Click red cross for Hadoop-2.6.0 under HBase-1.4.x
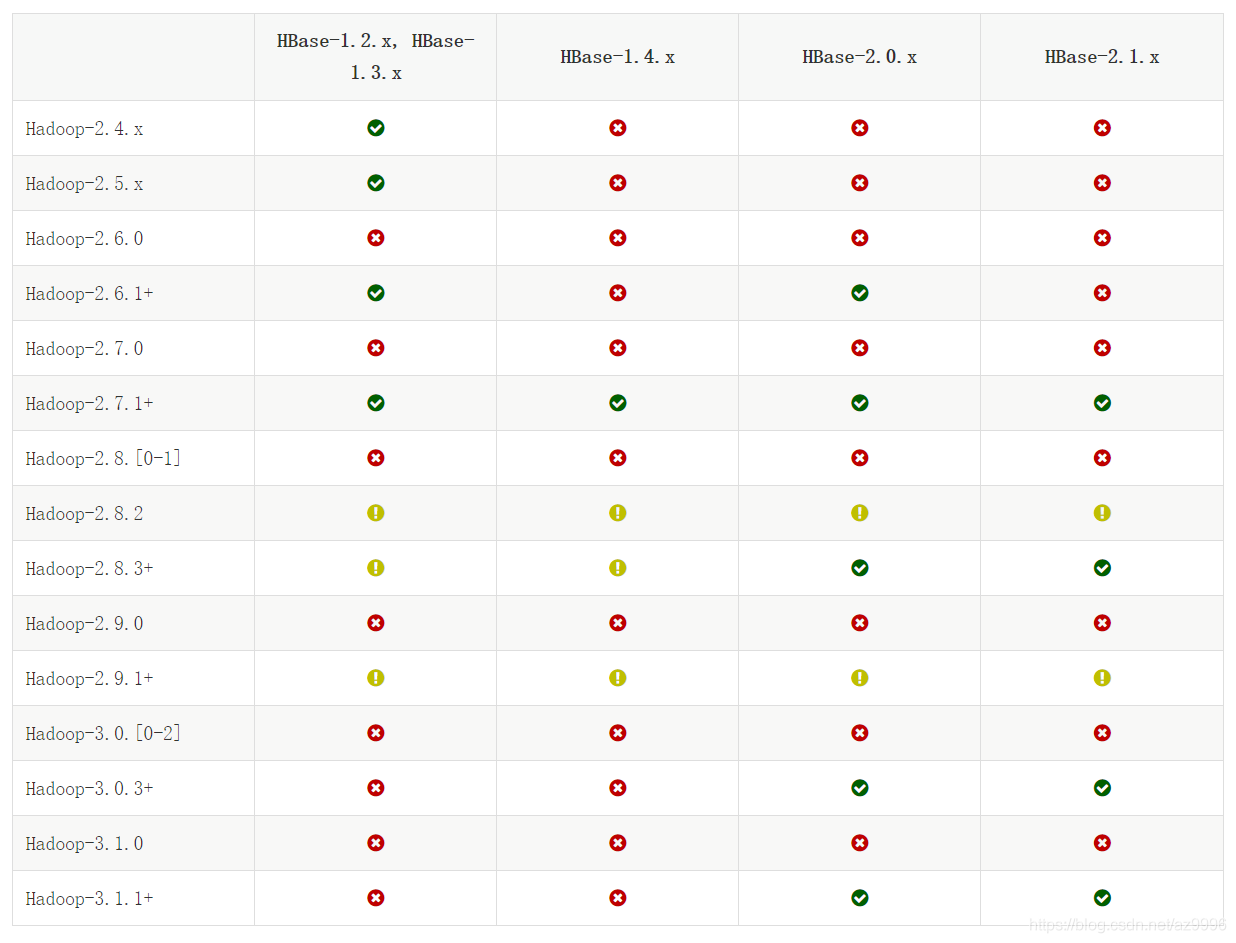 click(x=618, y=238)
